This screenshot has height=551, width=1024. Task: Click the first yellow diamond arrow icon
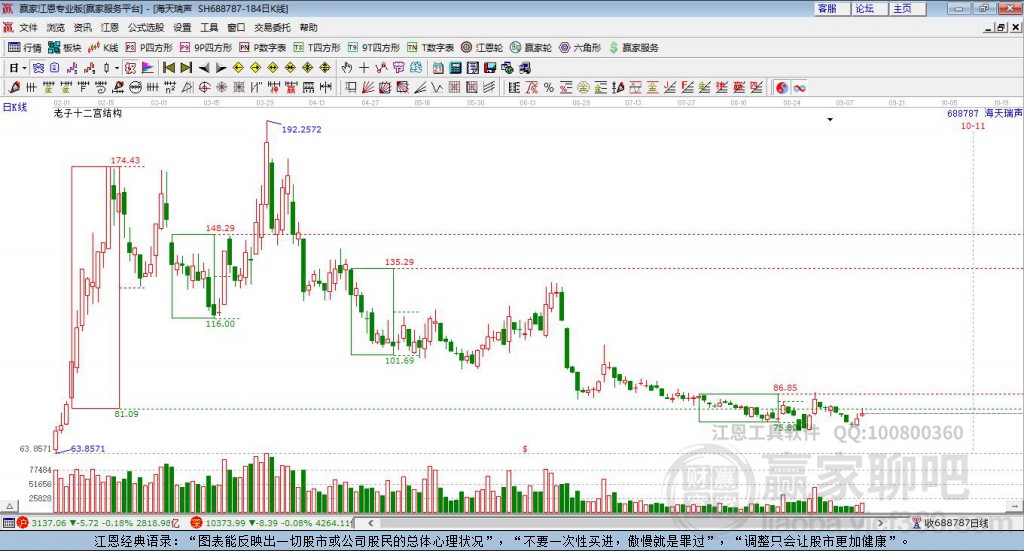(238, 68)
